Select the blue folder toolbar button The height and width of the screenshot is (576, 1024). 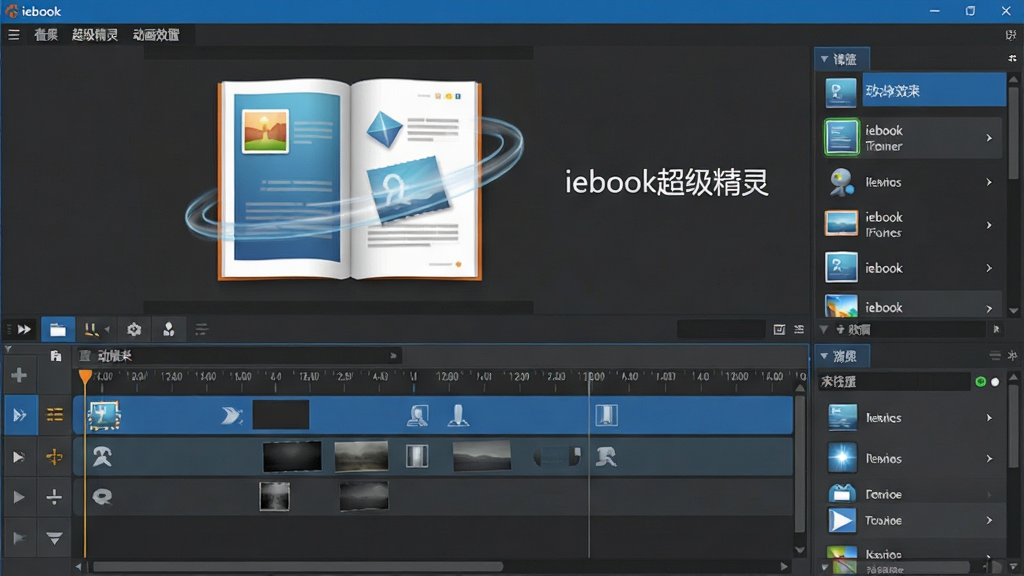tap(57, 330)
